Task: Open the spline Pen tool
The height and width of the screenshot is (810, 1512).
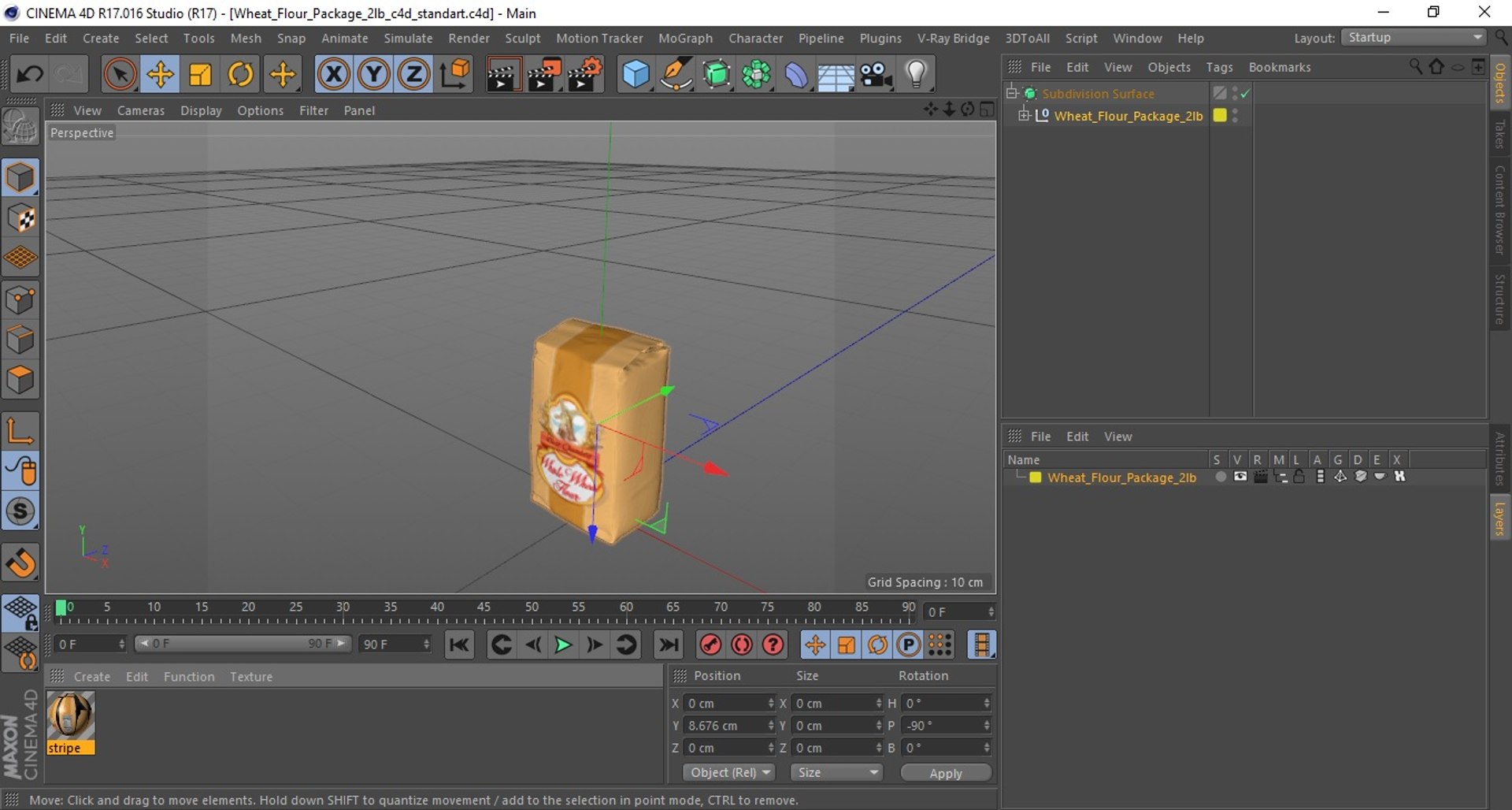Action: [676, 74]
